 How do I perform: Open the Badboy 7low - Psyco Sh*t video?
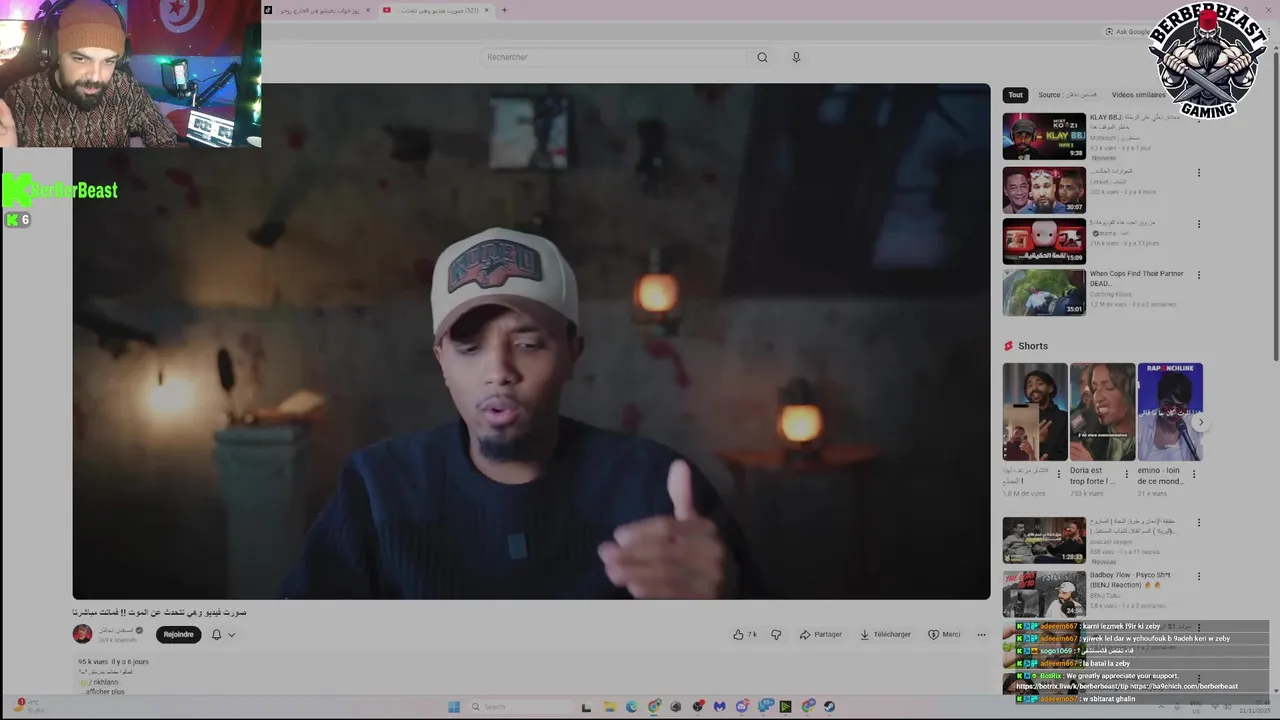(1044, 593)
